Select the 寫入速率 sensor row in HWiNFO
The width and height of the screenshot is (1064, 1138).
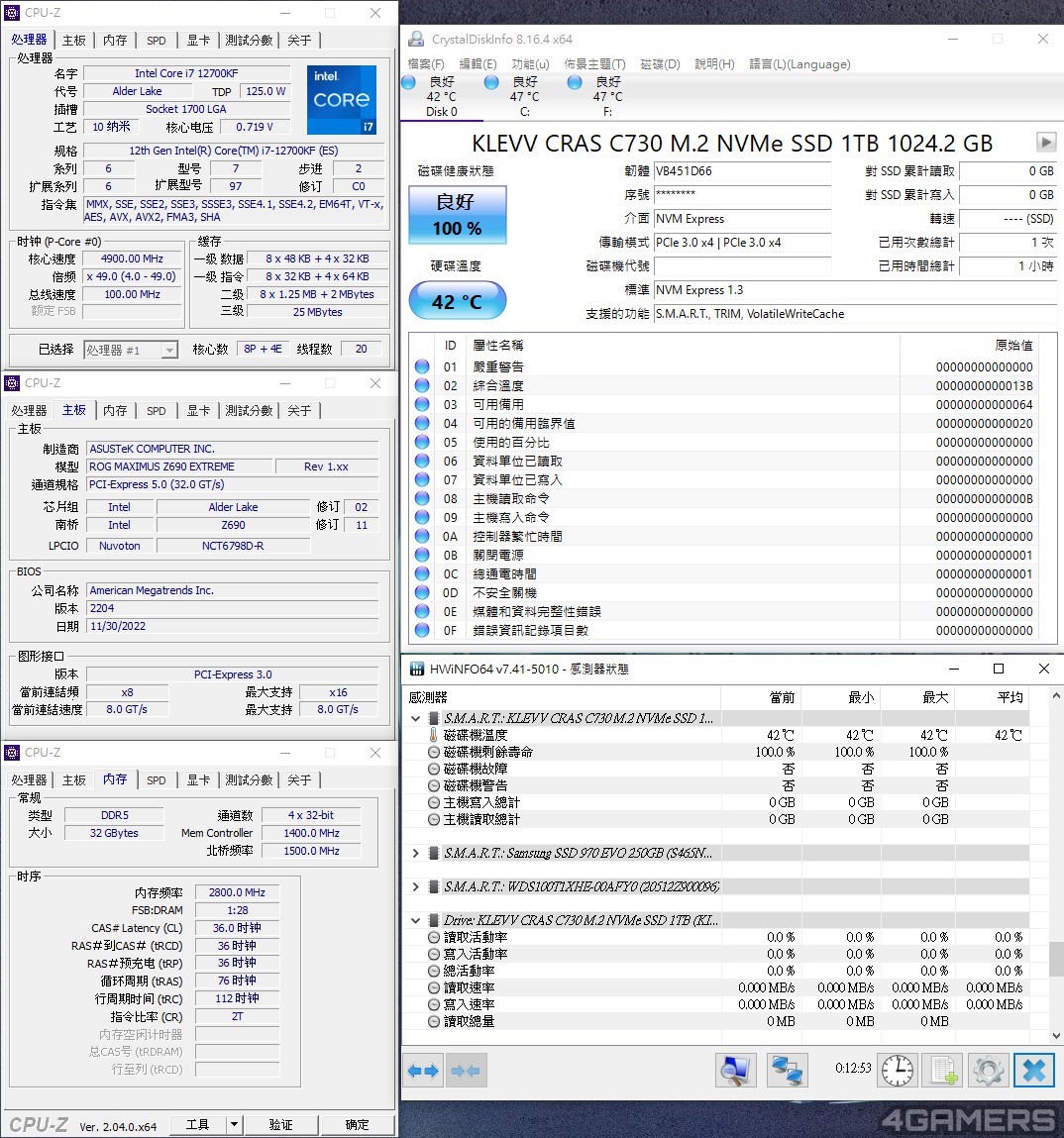click(x=715, y=1004)
